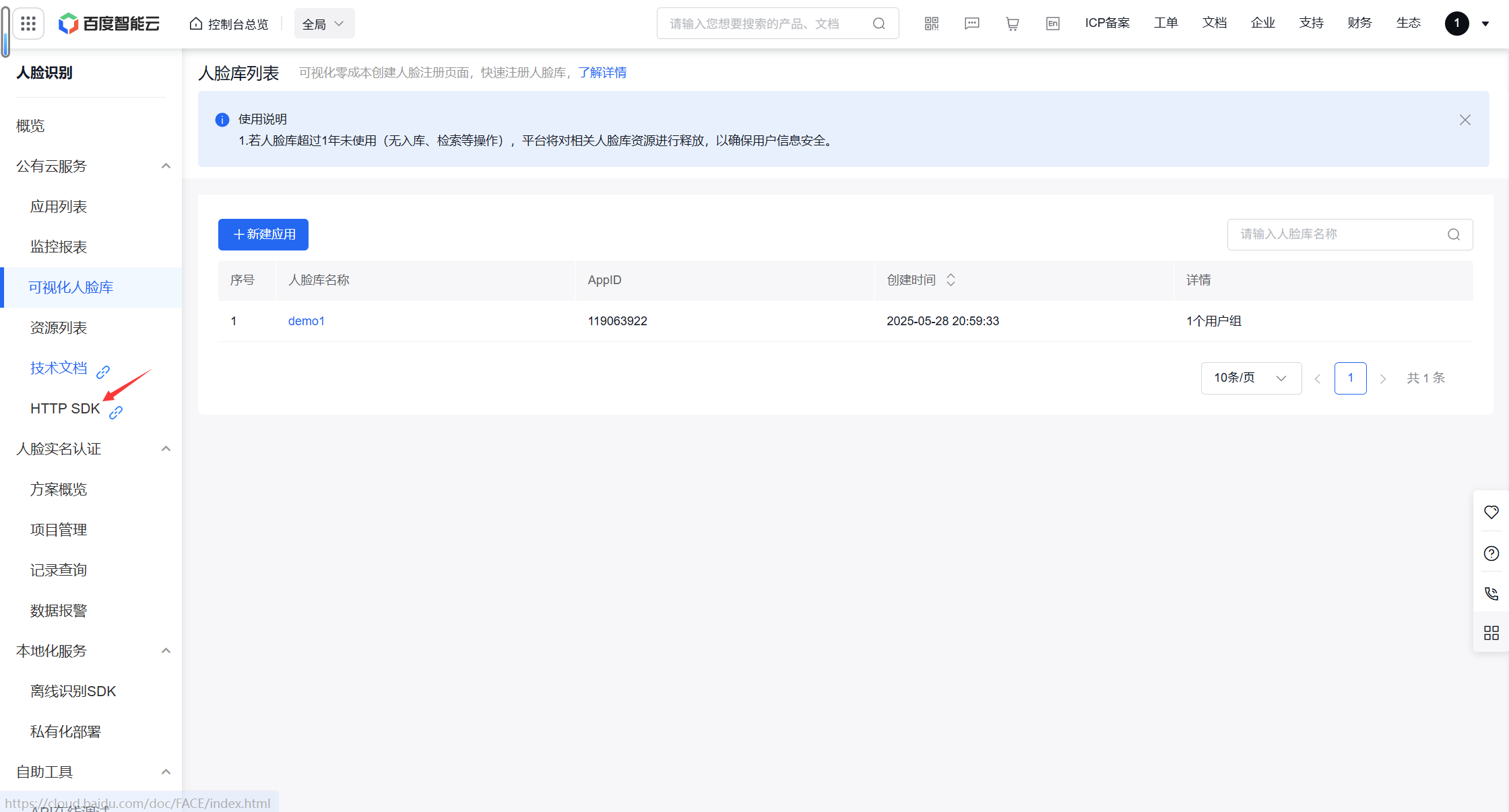Click the face library name search field
1509x812 pixels.
1337,234
